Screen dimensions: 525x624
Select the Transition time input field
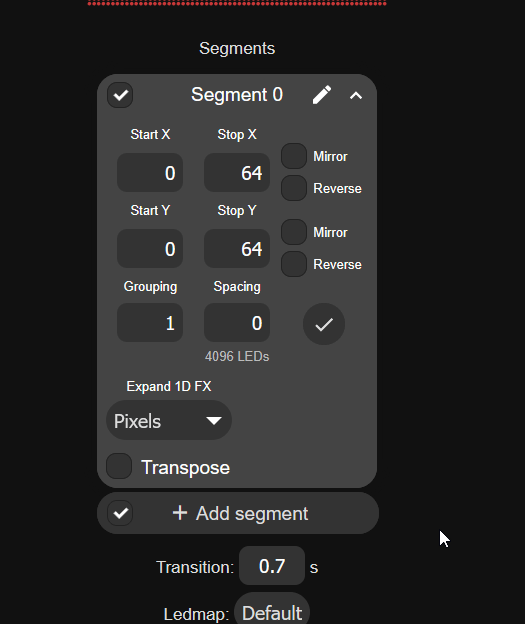[x=272, y=566]
